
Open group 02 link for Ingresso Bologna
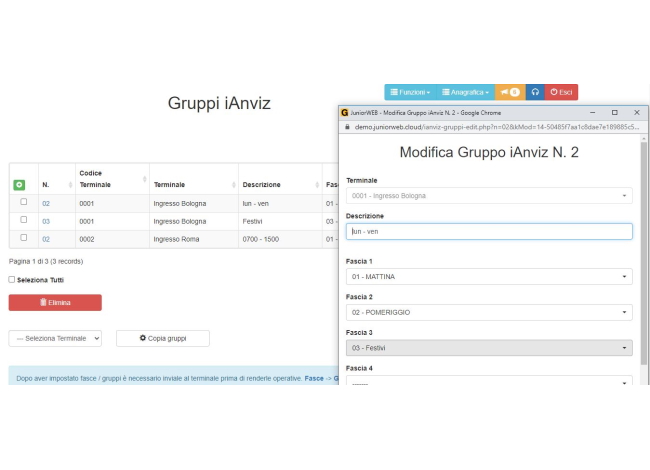(x=46, y=204)
